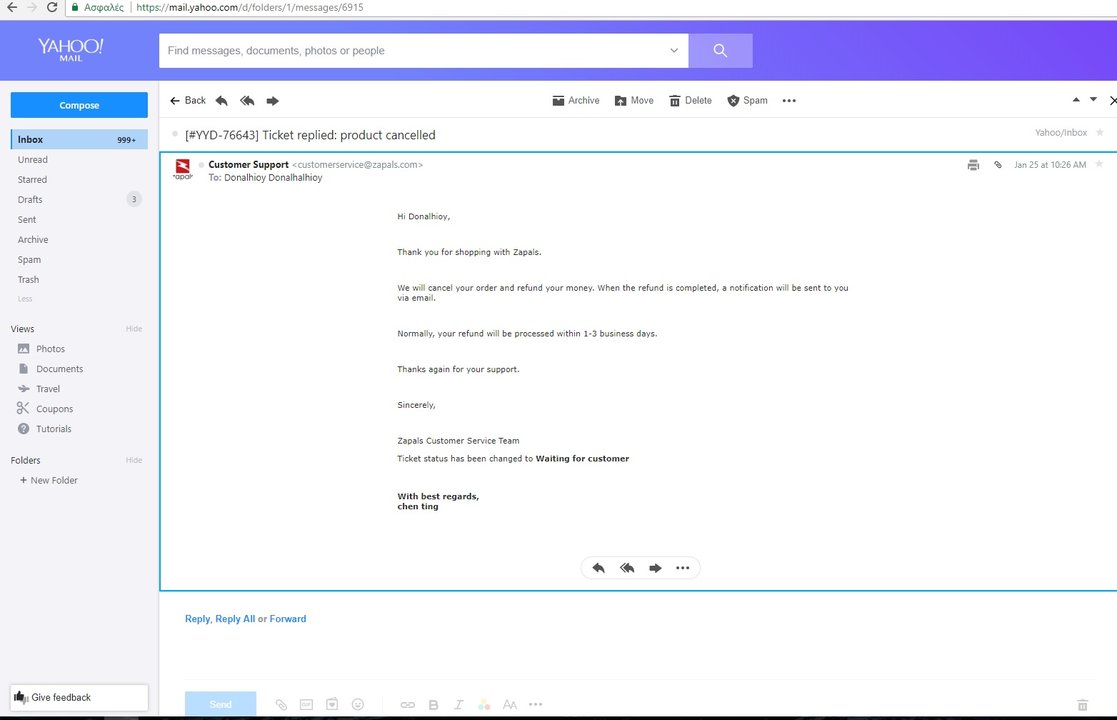Click the Reply All link
1117x720 pixels.
click(235, 619)
